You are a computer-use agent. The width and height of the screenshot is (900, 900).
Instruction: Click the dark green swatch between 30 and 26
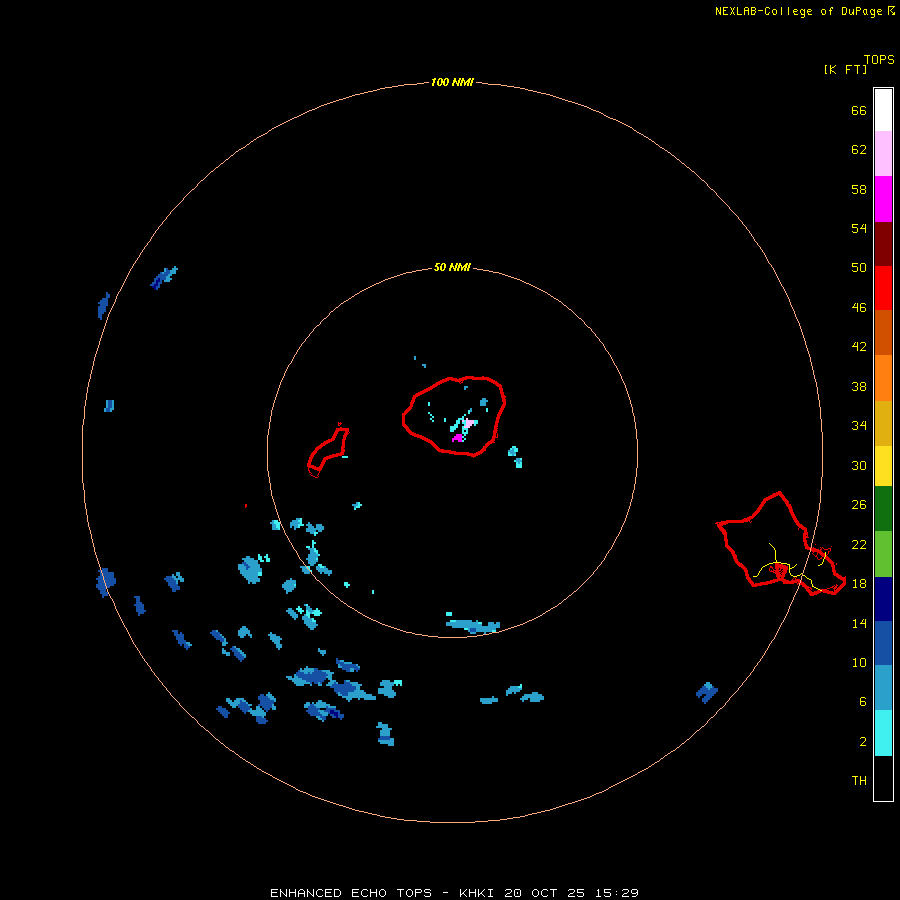pos(883,508)
